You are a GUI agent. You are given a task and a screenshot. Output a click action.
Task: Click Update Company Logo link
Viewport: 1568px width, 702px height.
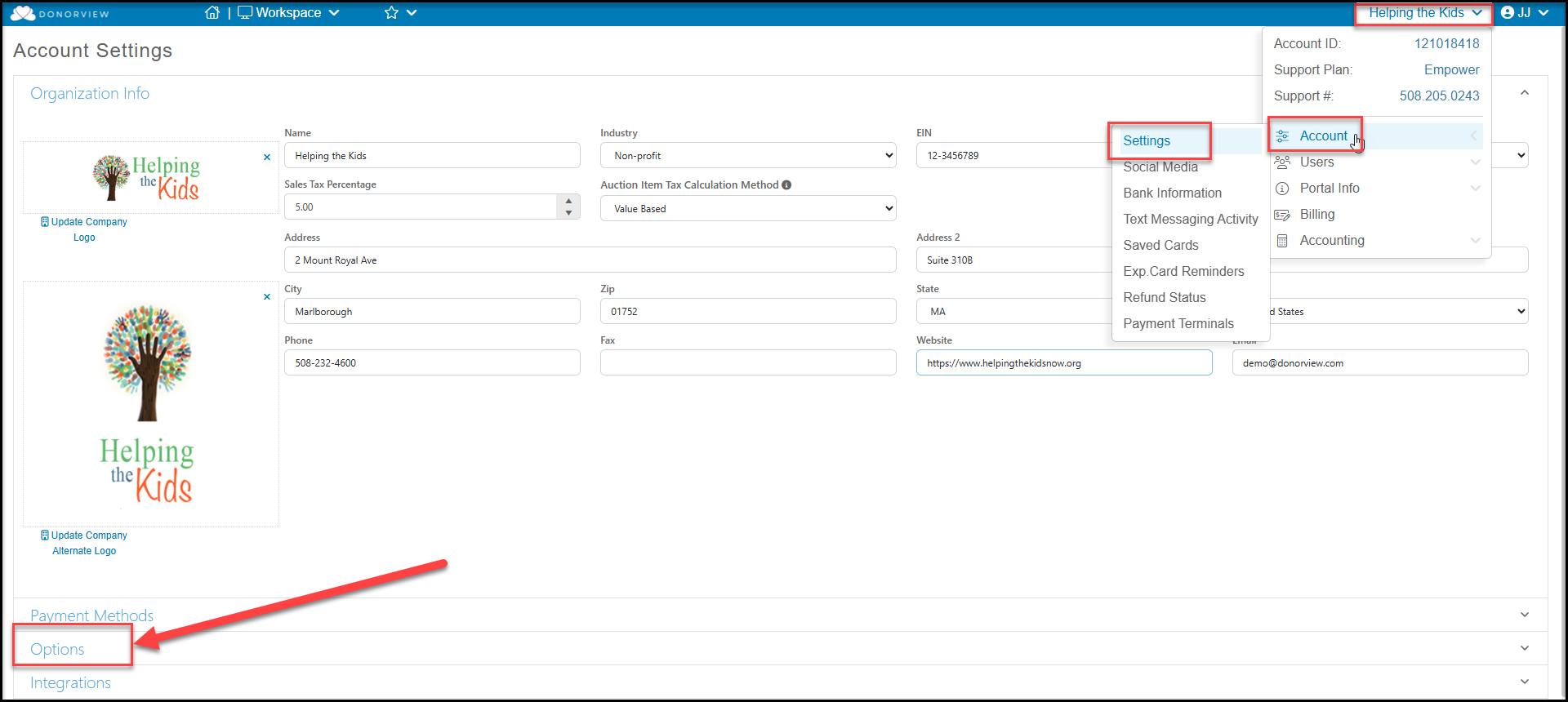(84, 229)
